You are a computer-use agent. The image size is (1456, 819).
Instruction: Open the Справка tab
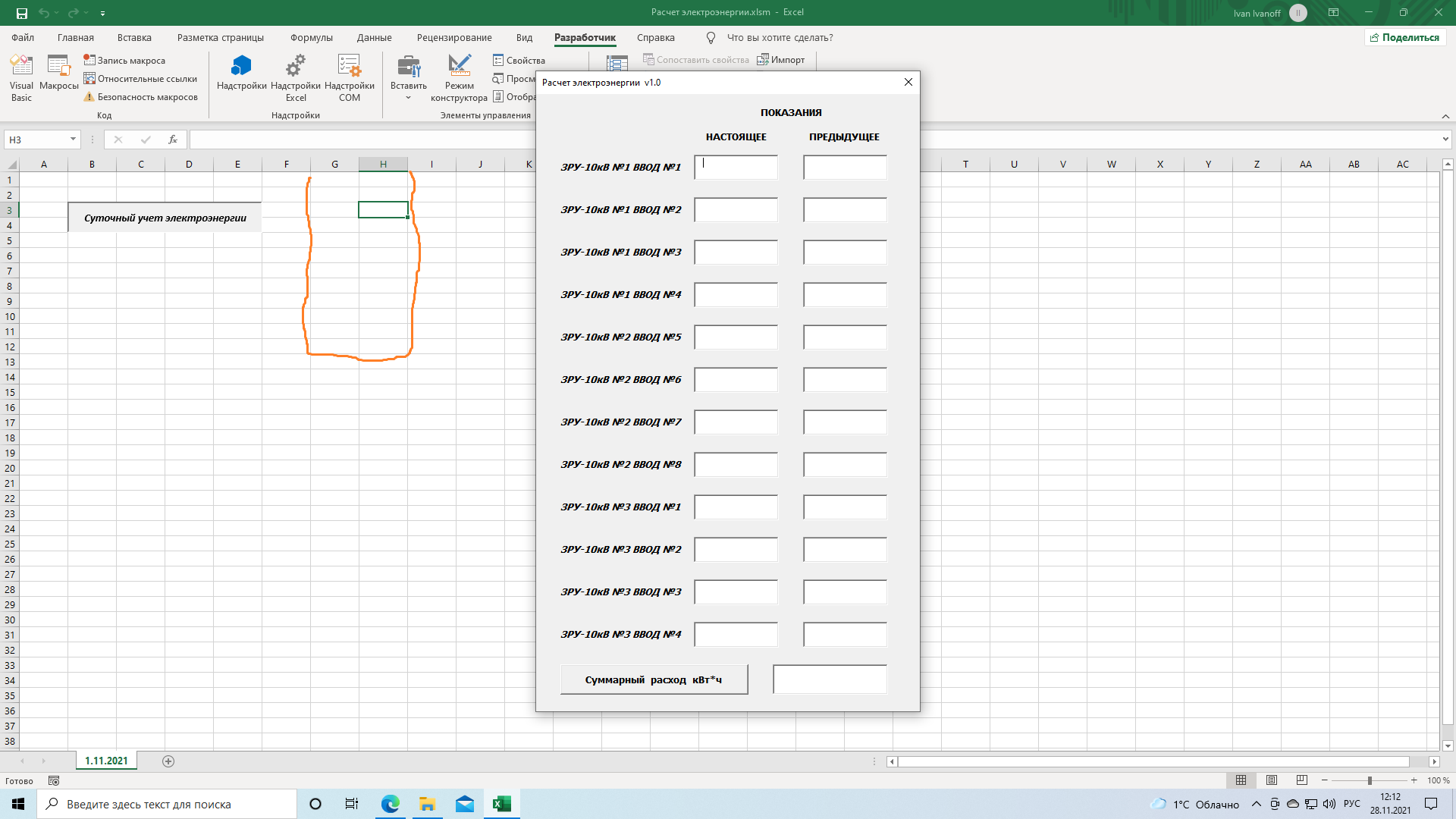[656, 37]
